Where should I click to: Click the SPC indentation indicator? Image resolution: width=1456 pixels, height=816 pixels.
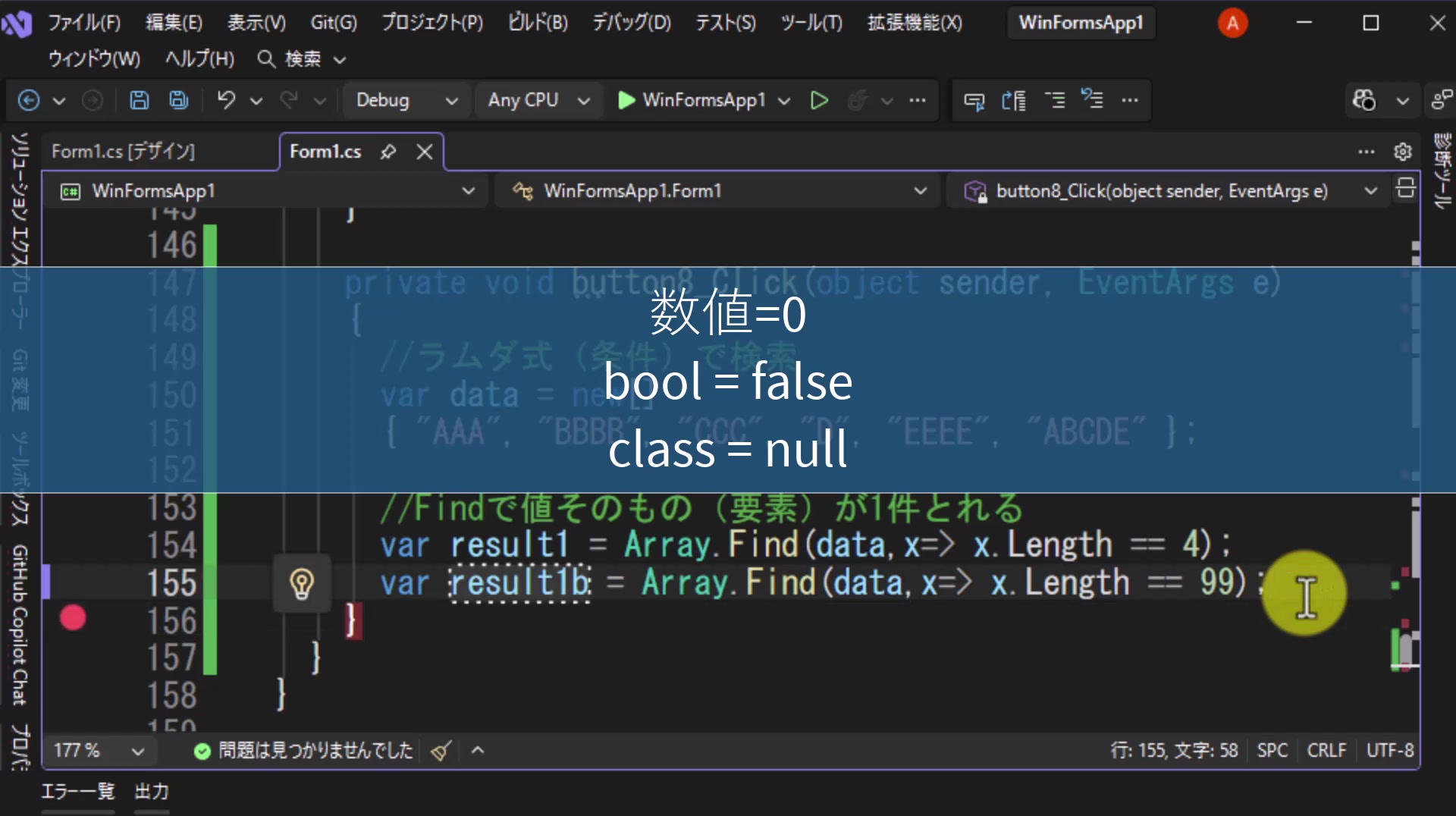(x=1272, y=751)
